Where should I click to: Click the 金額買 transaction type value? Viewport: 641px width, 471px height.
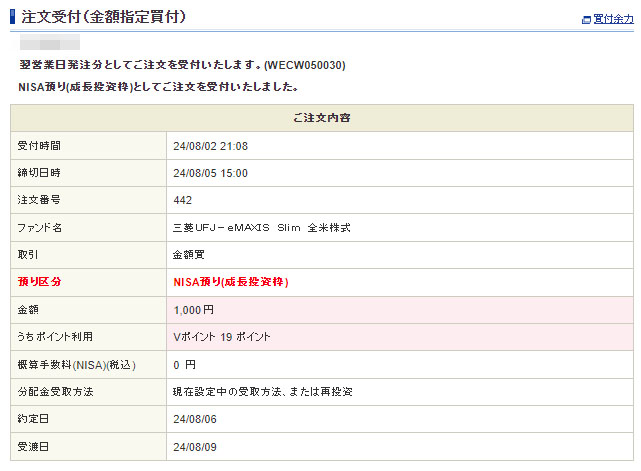(x=189, y=255)
